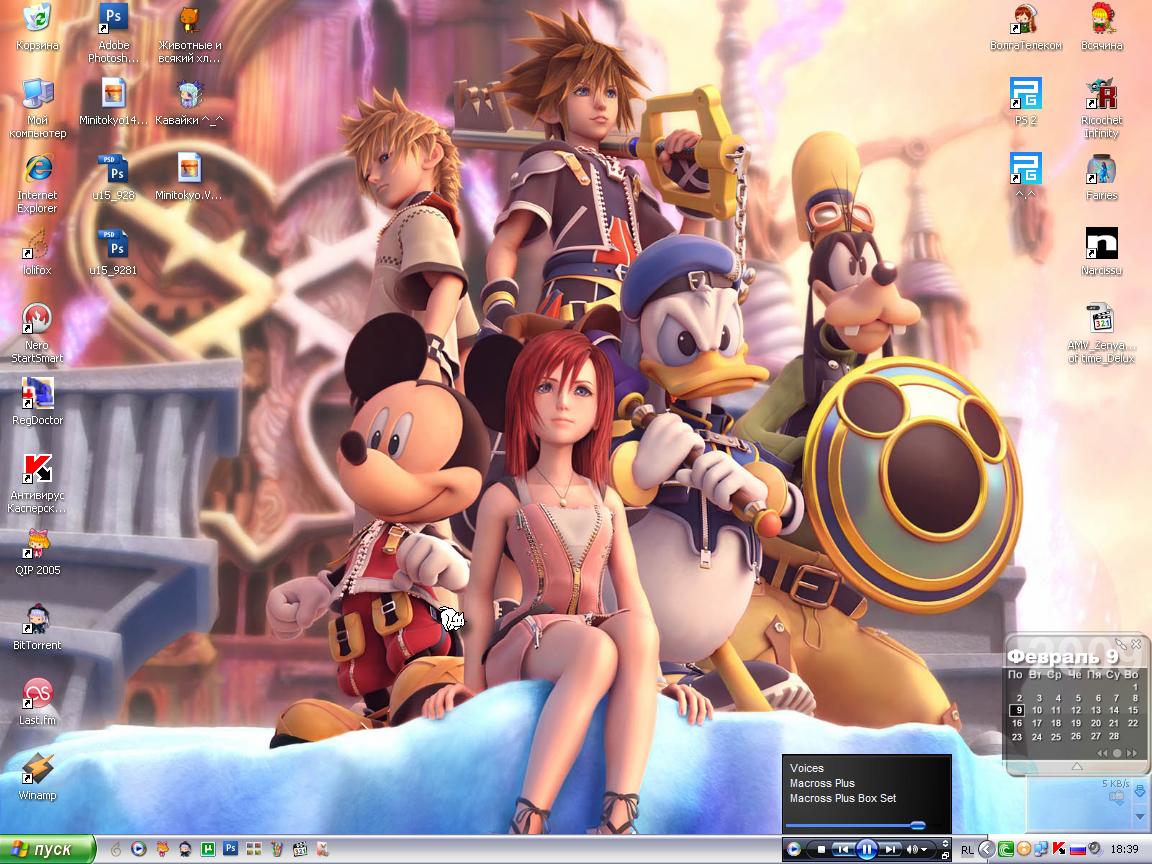Open the пуск Start menu
This screenshot has height=864, width=1152.
48,849
